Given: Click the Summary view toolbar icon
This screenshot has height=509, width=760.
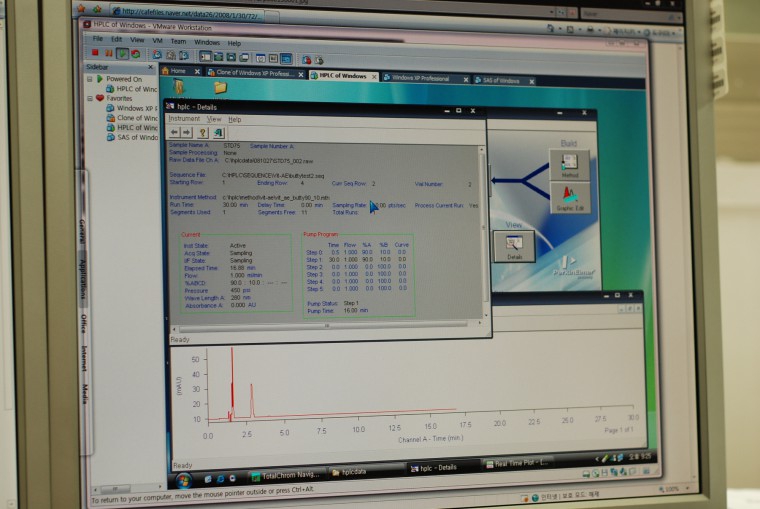Looking at the screenshot, I should 260,58.
